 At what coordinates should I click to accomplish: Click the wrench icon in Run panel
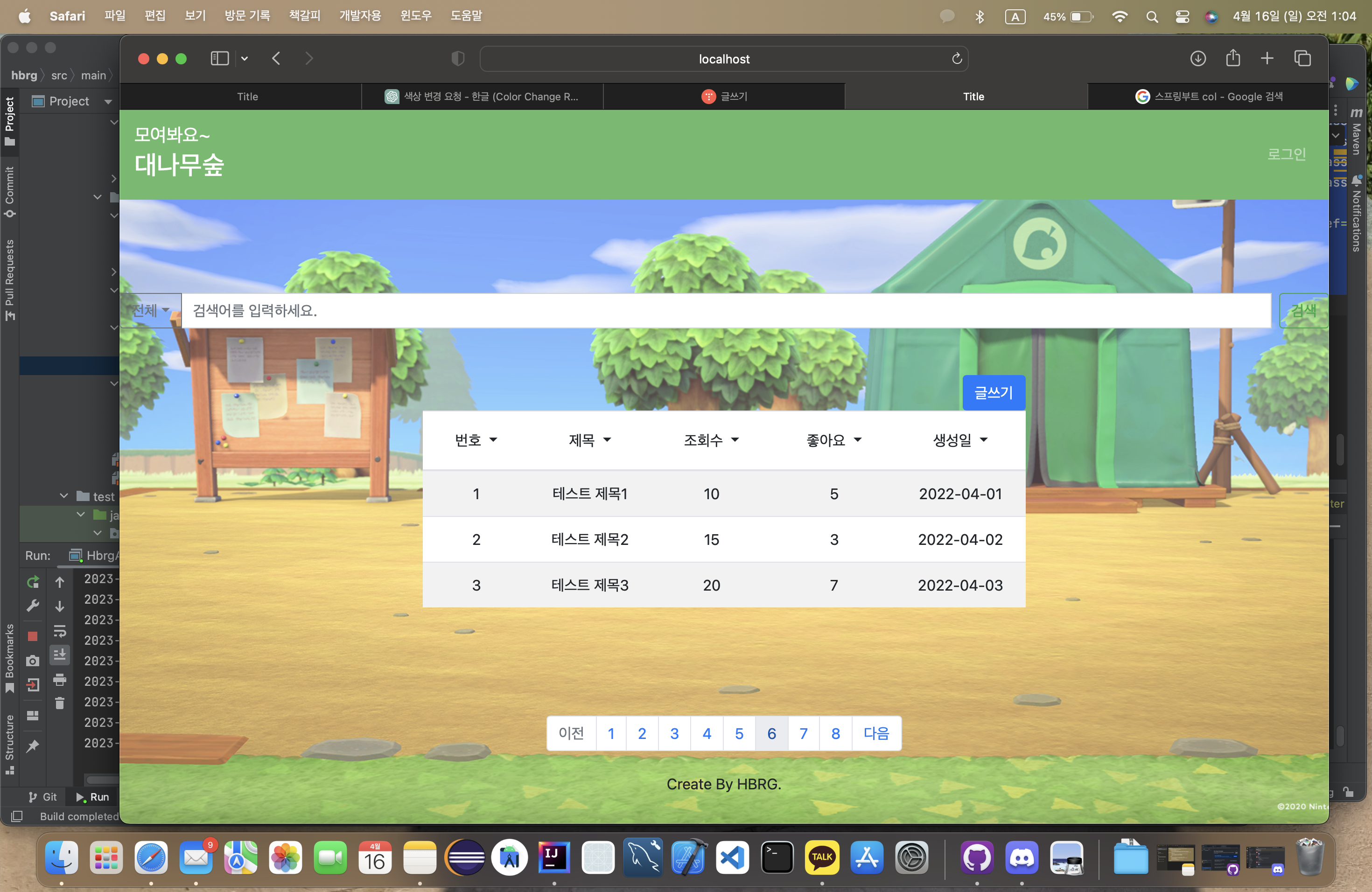coord(33,606)
